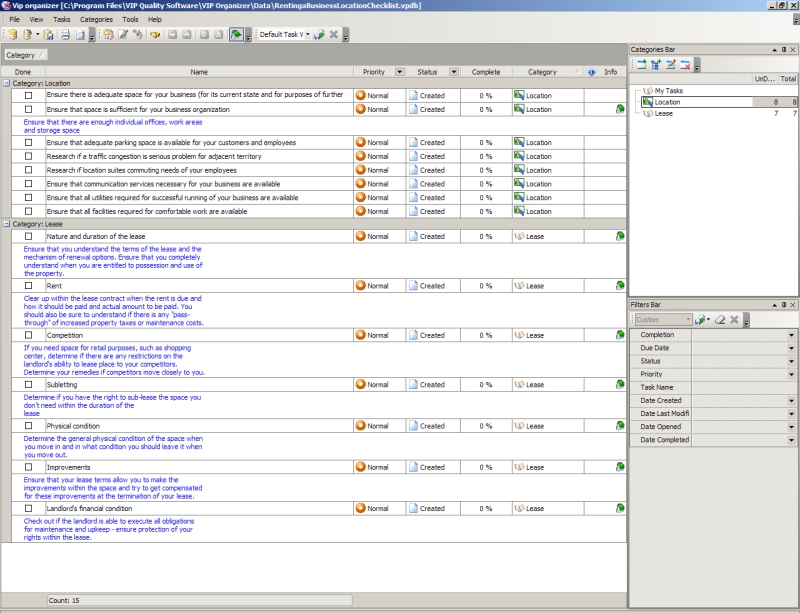Image resolution: width=800 pixels, height=613 pixels.
Task: Click the green flag icon in the toolbar
Action: [x=235, y=34]
